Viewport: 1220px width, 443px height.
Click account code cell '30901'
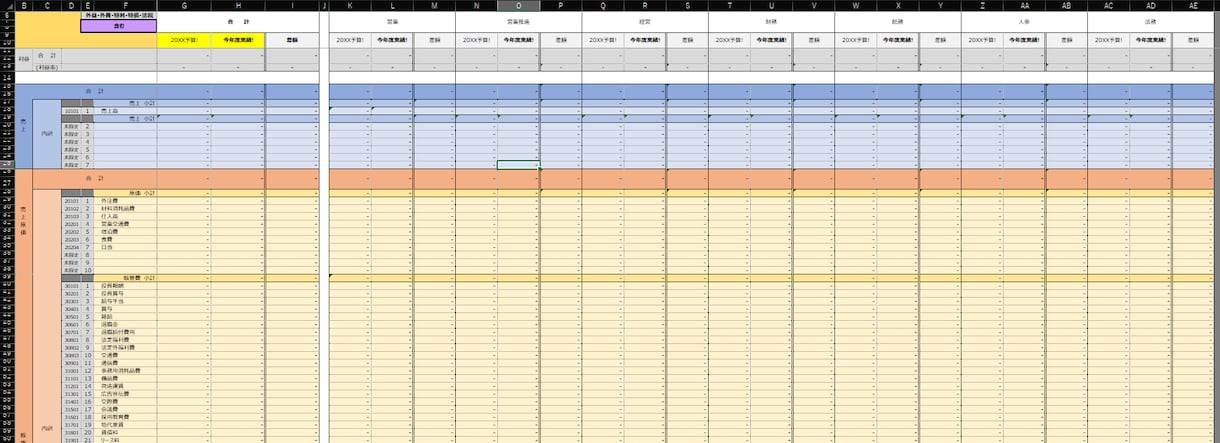point(71,363)
